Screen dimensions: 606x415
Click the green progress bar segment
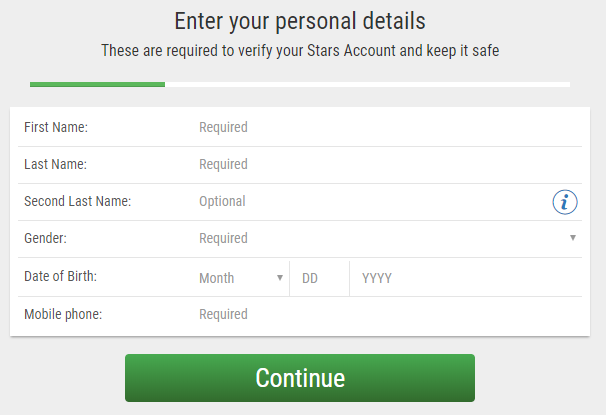tap(97, 84)
